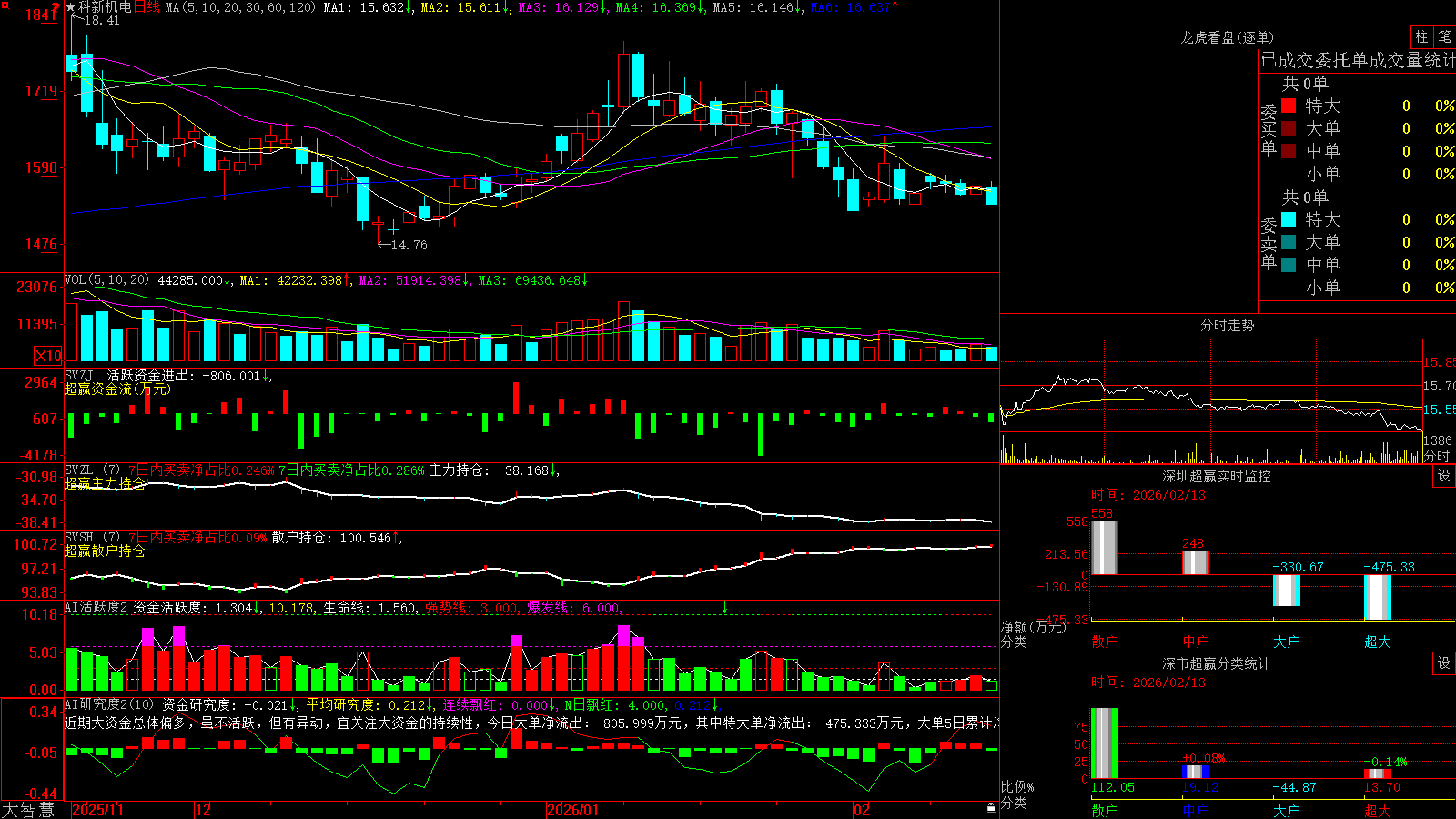Viewport: 1456px width, 819px height.
Task: Click the SVSH (7) indicator label
Action: (x=92, y=538)
